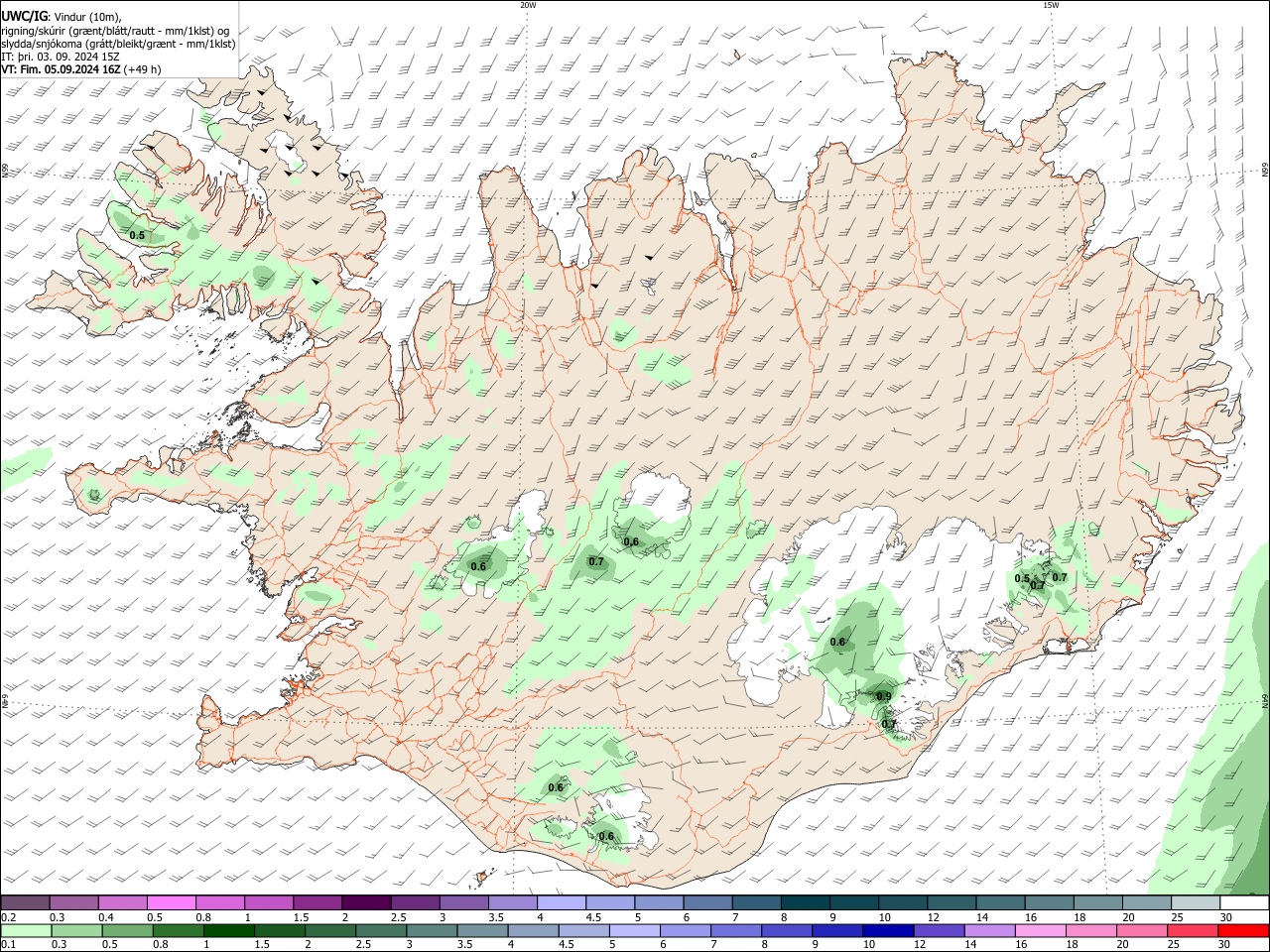The height and width of the screenshot is (952, 1270).
Task: Click the 0.5 precipitation value over the Westfjords
Action: pyautogui.click(x=138, y=236)
